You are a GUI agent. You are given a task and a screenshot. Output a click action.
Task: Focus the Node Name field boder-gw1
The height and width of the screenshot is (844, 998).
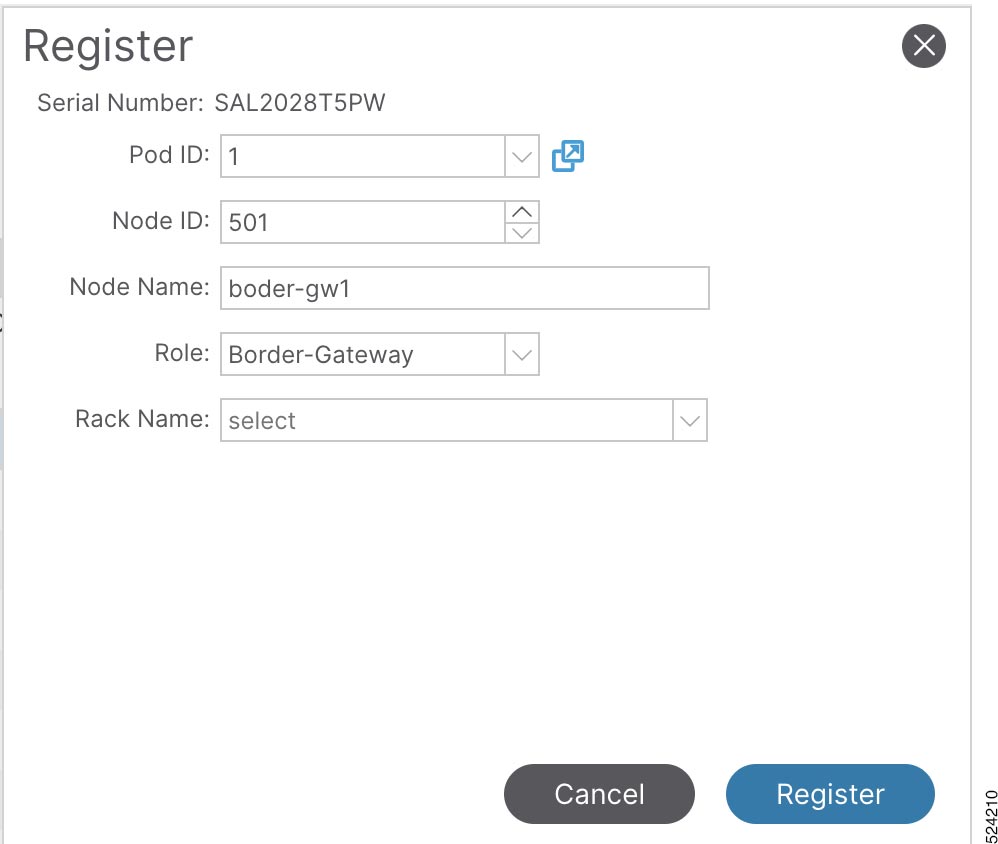click(465, 288)
